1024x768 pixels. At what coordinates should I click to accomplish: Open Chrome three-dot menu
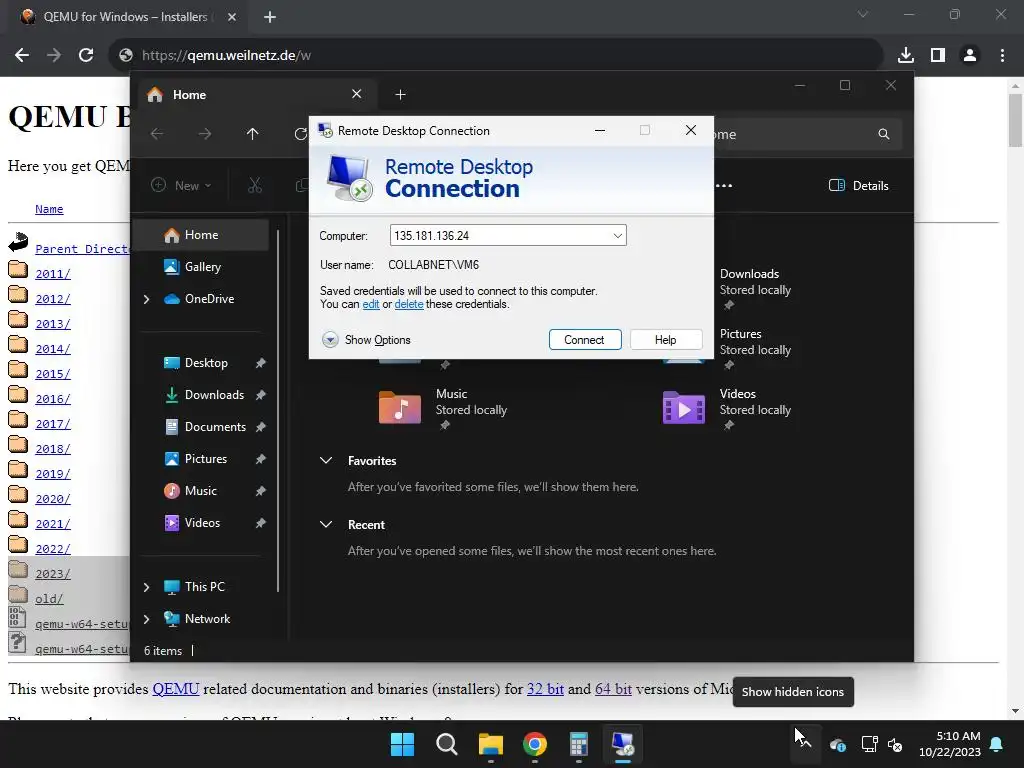(1002, 55)
